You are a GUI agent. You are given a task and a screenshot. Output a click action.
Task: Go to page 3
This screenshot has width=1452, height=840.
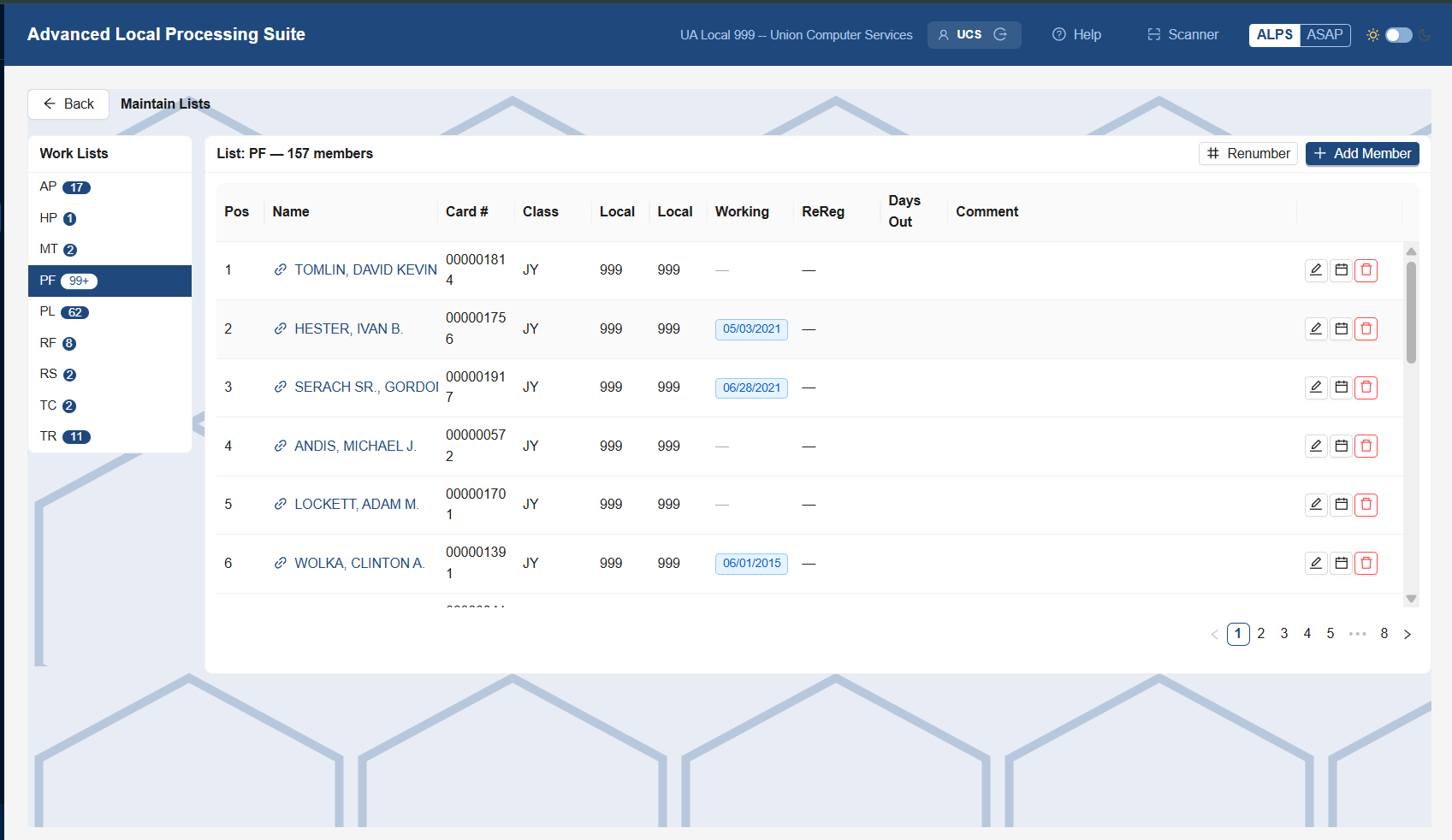point(1284,634)
